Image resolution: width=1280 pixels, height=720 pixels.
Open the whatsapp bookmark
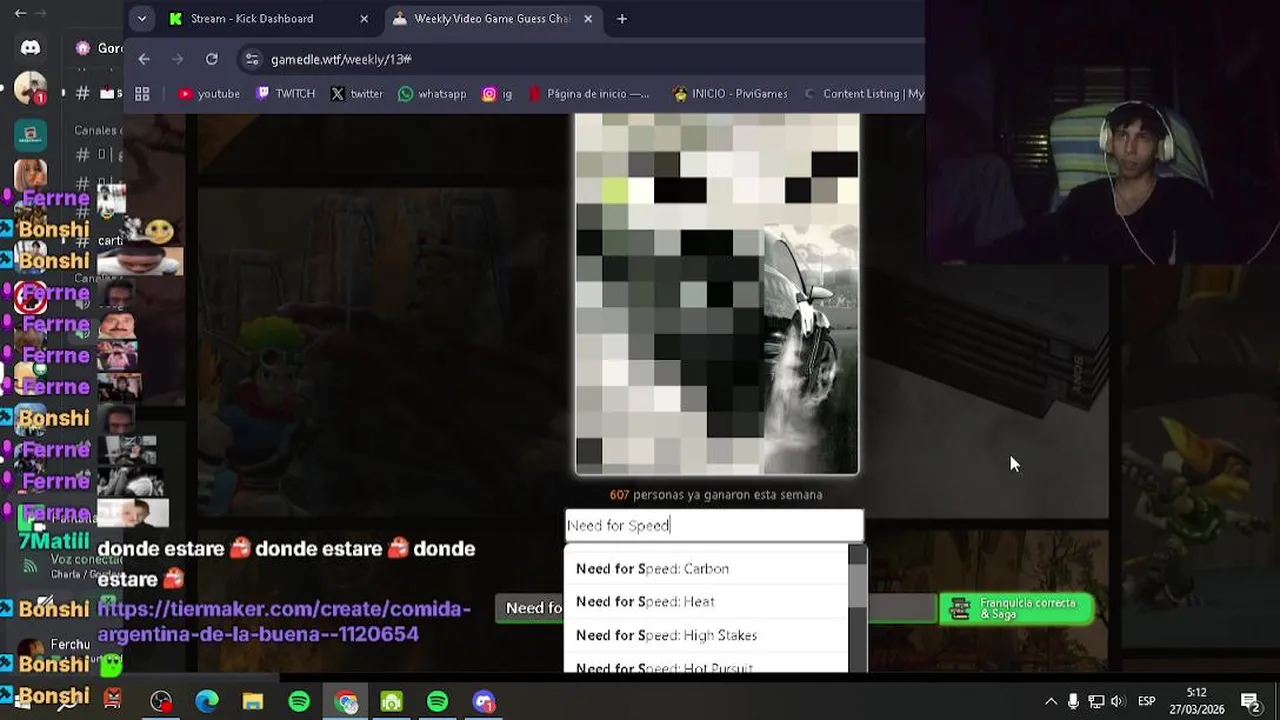(x=432, y=94)
